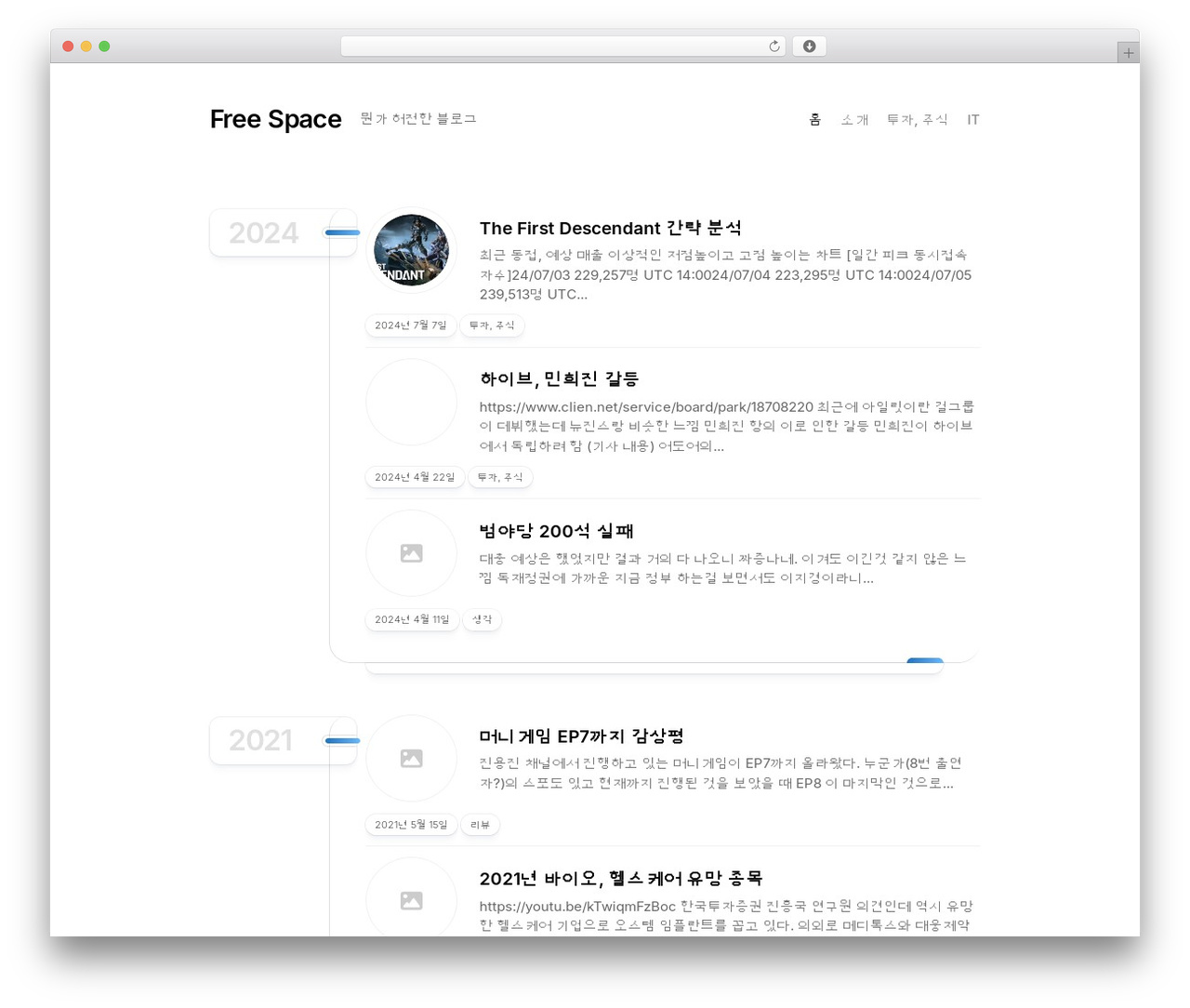1190x1008 pixels.
Task: Click the placeholder image icon for 2021년 바이오 post
Action: [x=411, y=901]
